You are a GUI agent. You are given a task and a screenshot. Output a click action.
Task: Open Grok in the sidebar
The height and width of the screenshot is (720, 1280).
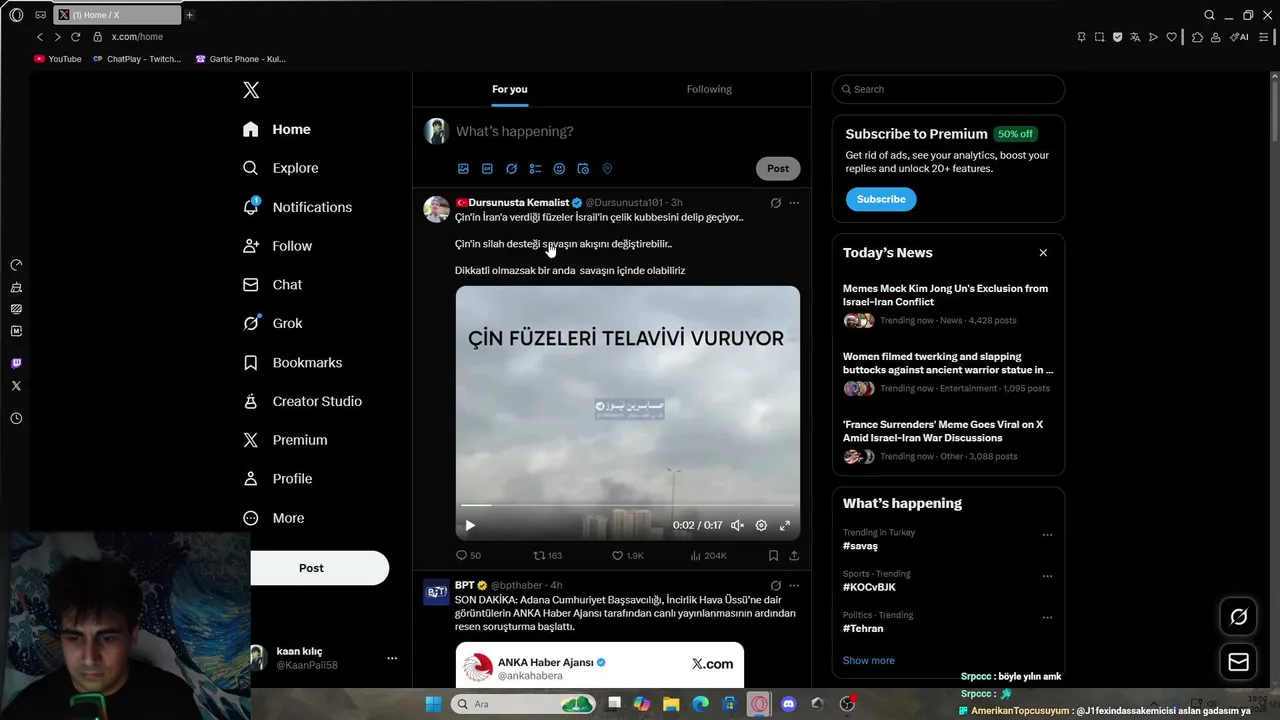272,323
